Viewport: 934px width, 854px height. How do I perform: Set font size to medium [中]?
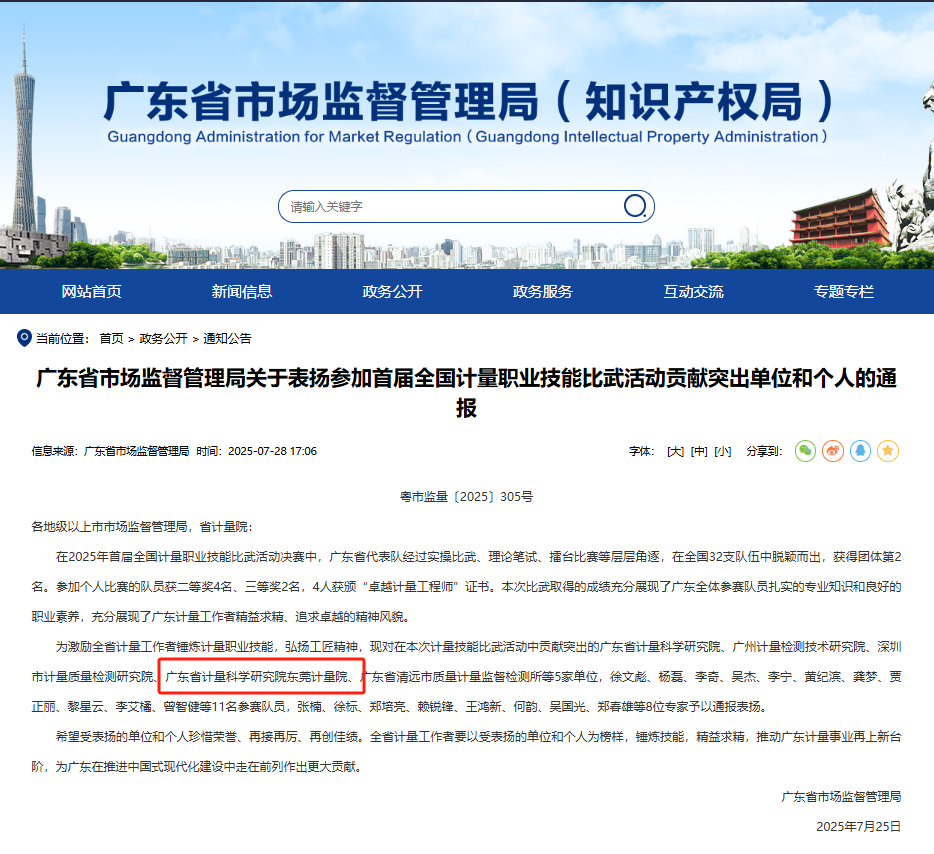pyautogui.click(x=699, y=451)
